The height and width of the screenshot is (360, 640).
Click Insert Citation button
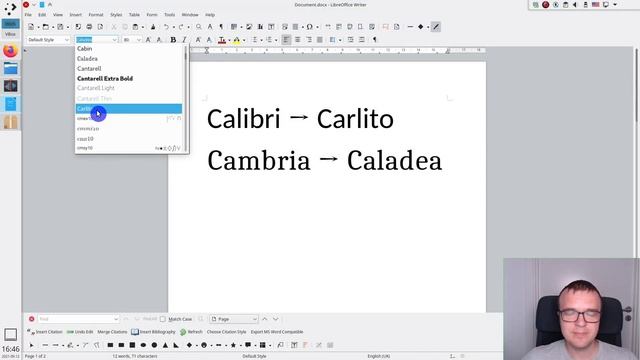coord(44,332)
